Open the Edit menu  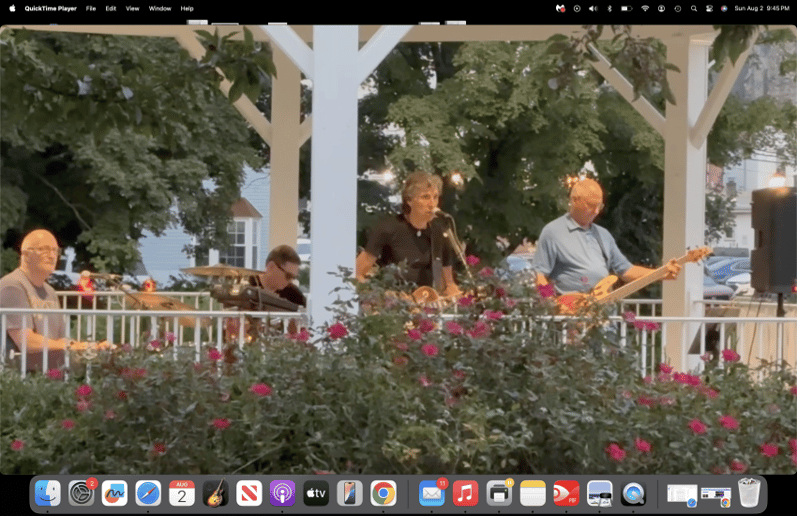tap(111, 9)
